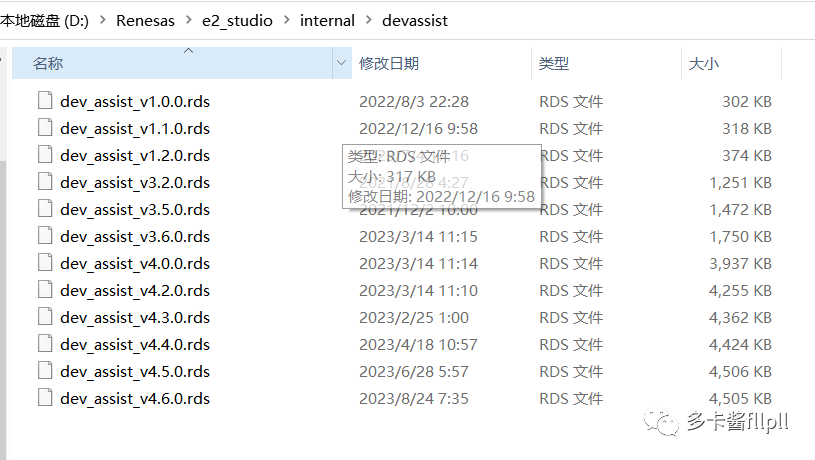Select file name dev_assist_v1.1.0.rds
The width and height of the screenshot is (815, 460).
(x=135, y=128)
